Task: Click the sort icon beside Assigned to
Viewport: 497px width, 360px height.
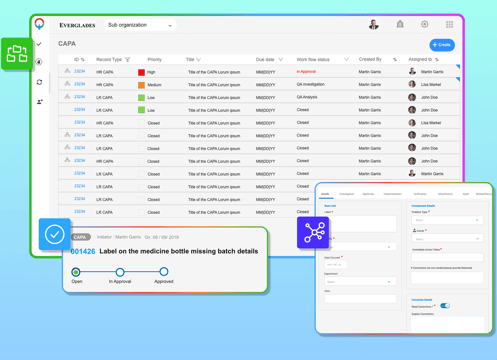Action: tap(437, 60)
